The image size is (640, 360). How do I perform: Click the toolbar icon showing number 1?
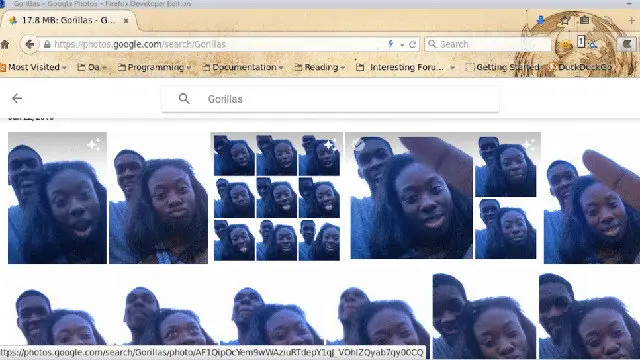(x=581, y=42)
